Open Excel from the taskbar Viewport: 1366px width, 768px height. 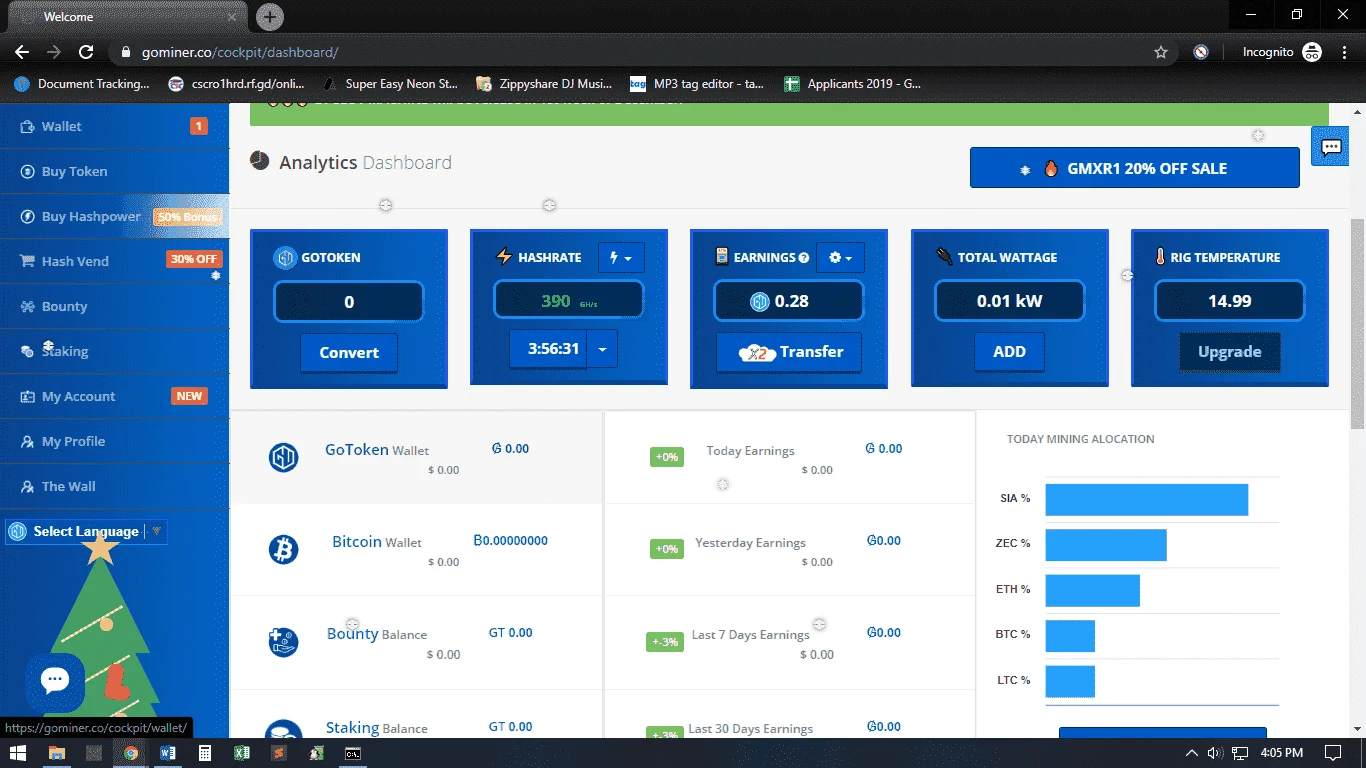pos(241,753)
